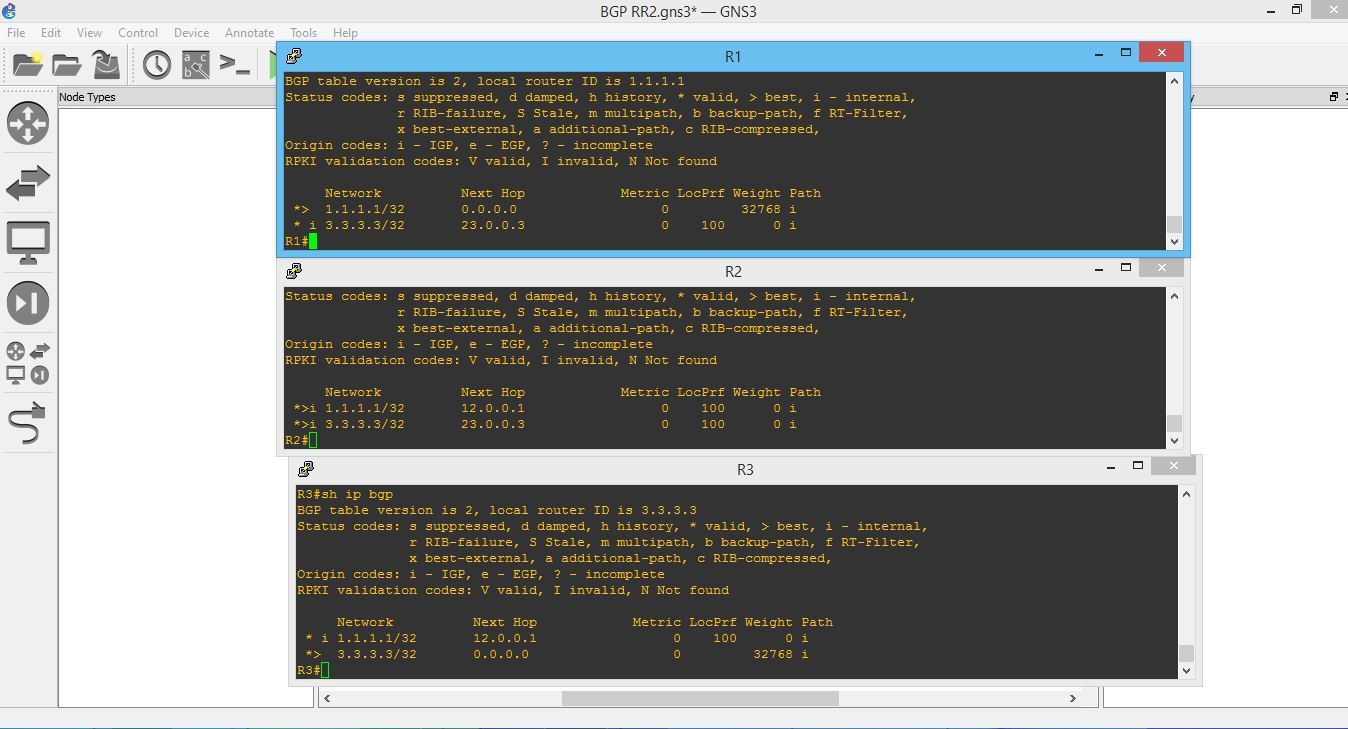
Task: Click R1 terminal scrollbar down arrow
Action: (x=1175, y=241)
